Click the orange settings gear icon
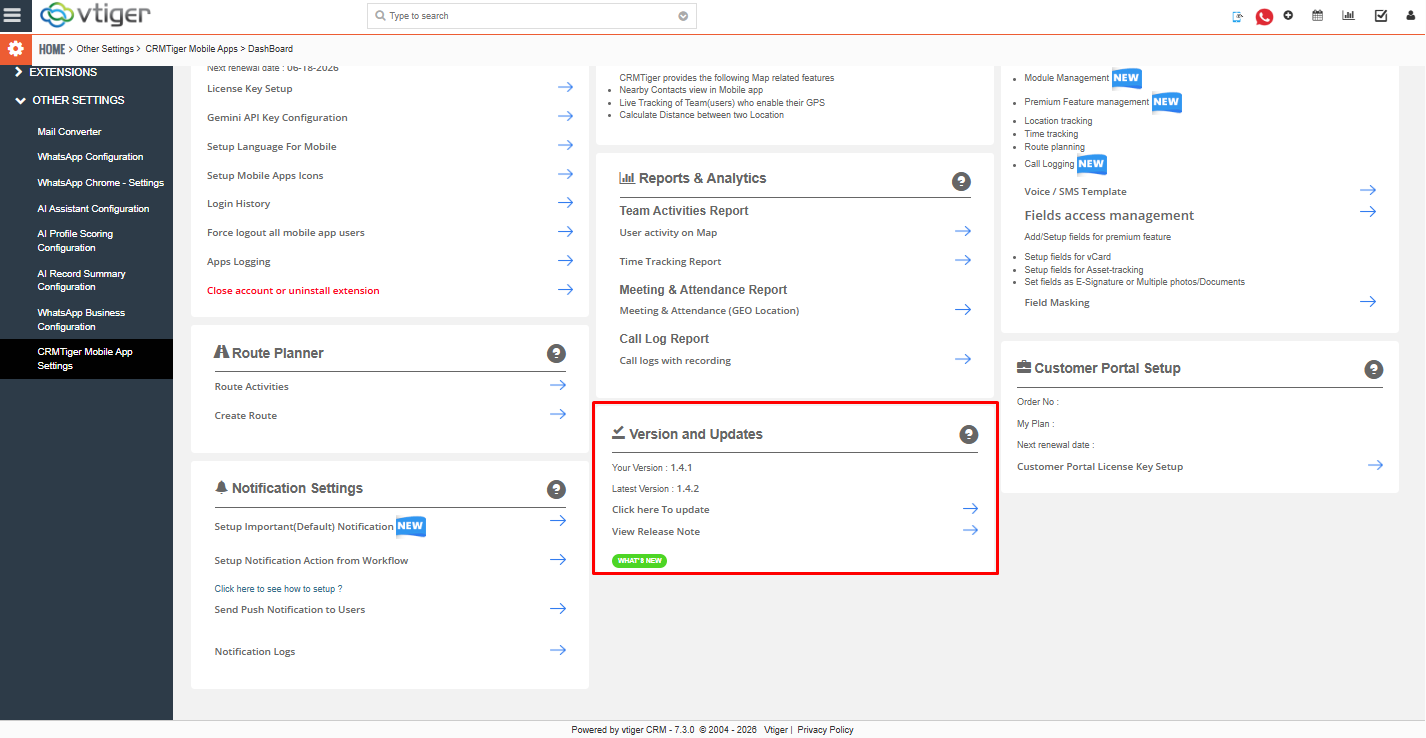1426x738 pixels. click(15, 48)
